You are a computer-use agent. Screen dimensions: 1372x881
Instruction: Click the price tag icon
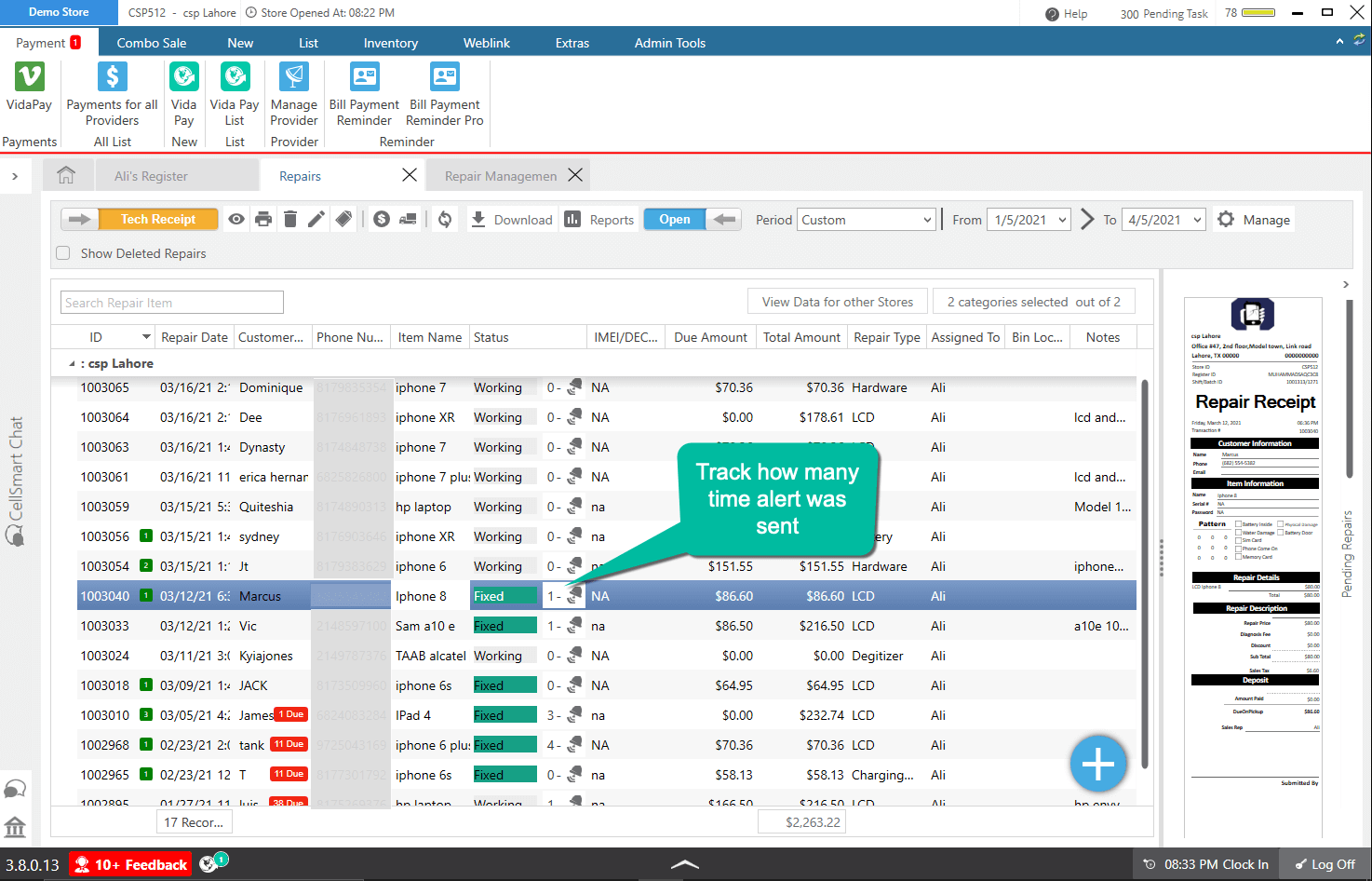343,220
